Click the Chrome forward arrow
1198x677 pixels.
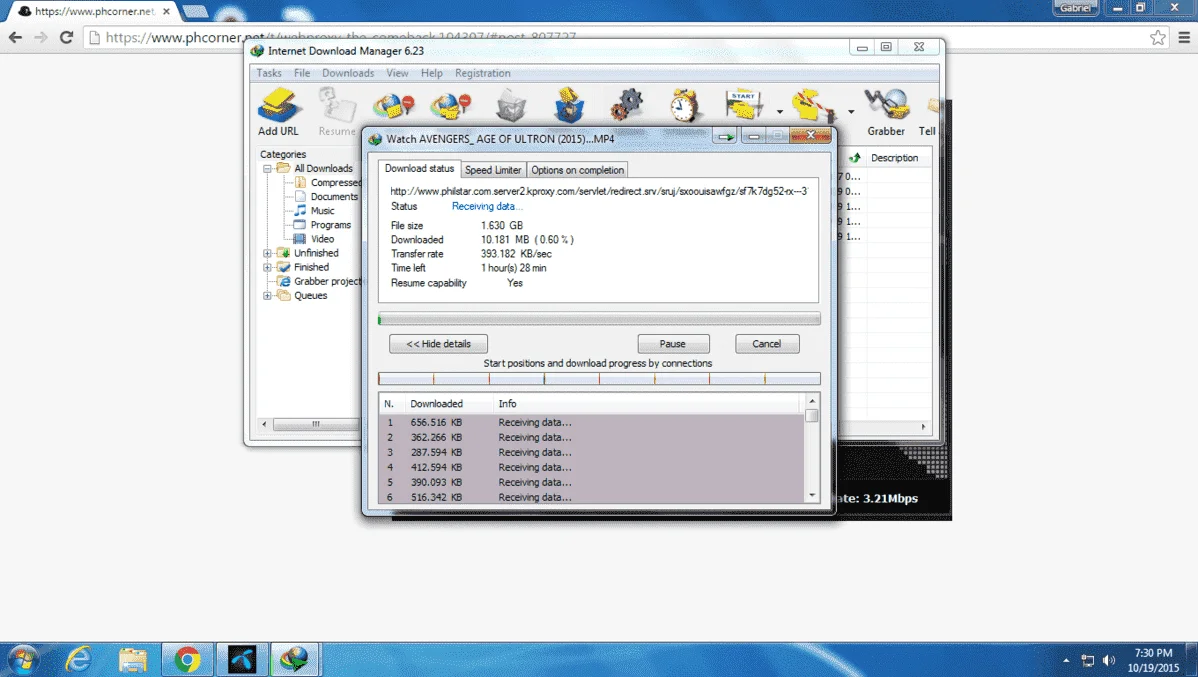40,37
